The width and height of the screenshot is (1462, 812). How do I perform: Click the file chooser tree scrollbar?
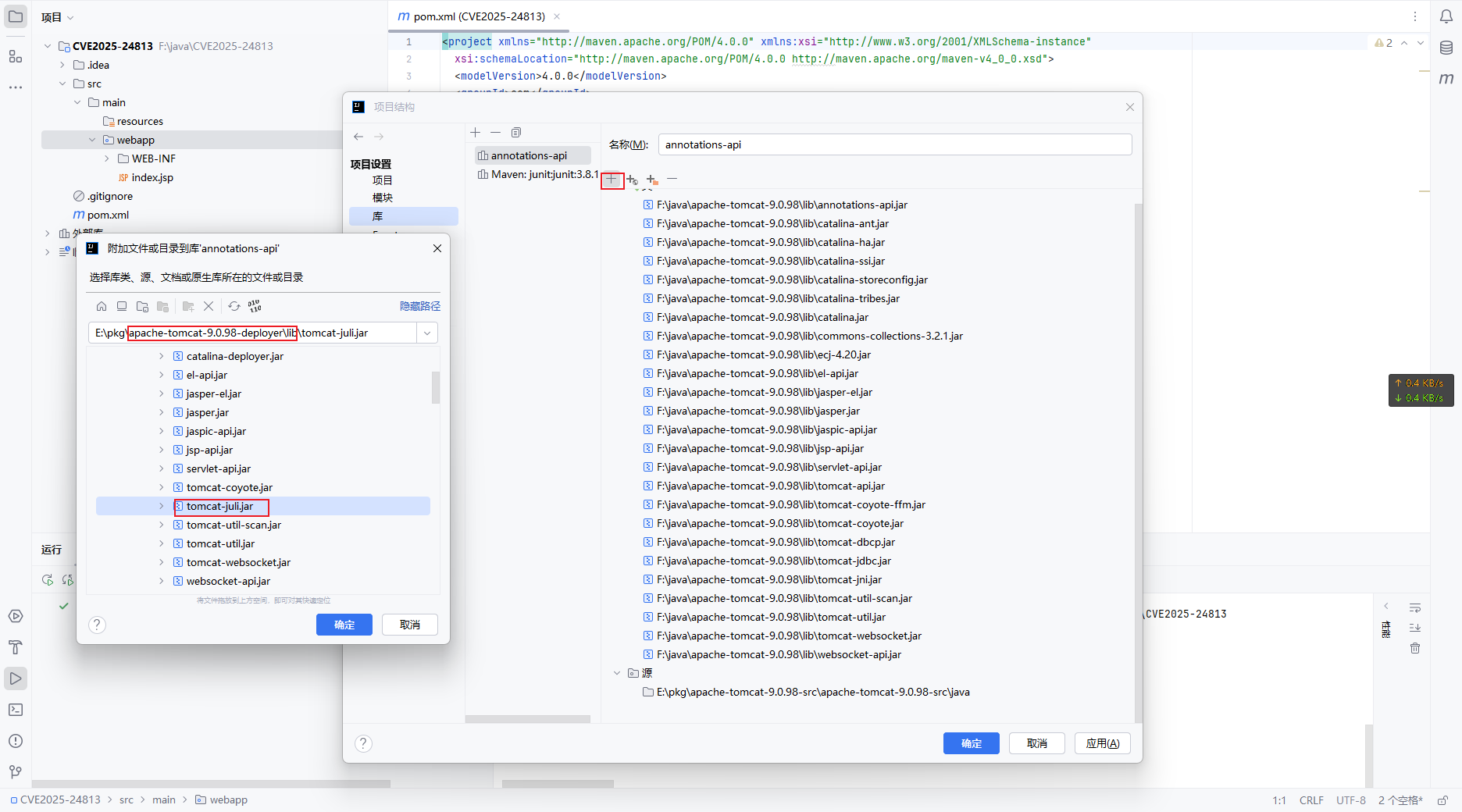pos(436,387)
